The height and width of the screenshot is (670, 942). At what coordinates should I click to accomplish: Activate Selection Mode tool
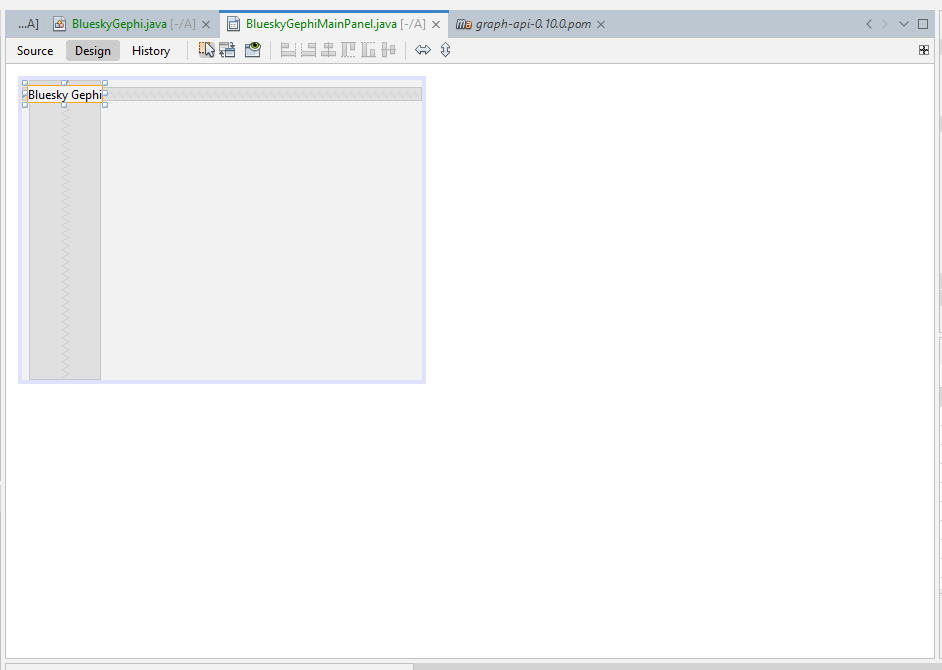tap(207, 50)
